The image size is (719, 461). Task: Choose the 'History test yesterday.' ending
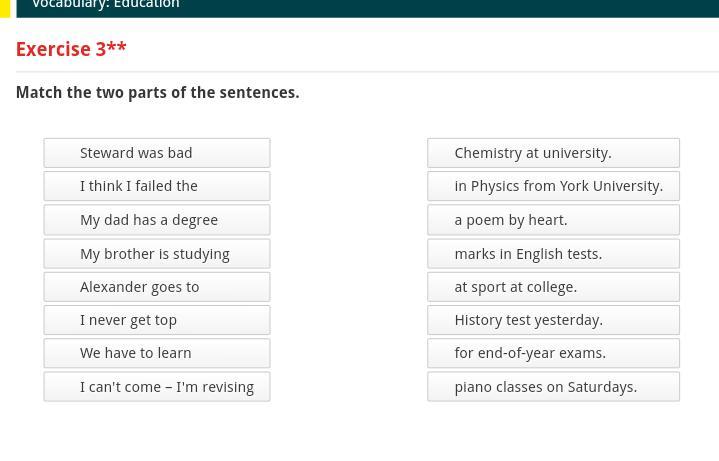pos(553,320)
